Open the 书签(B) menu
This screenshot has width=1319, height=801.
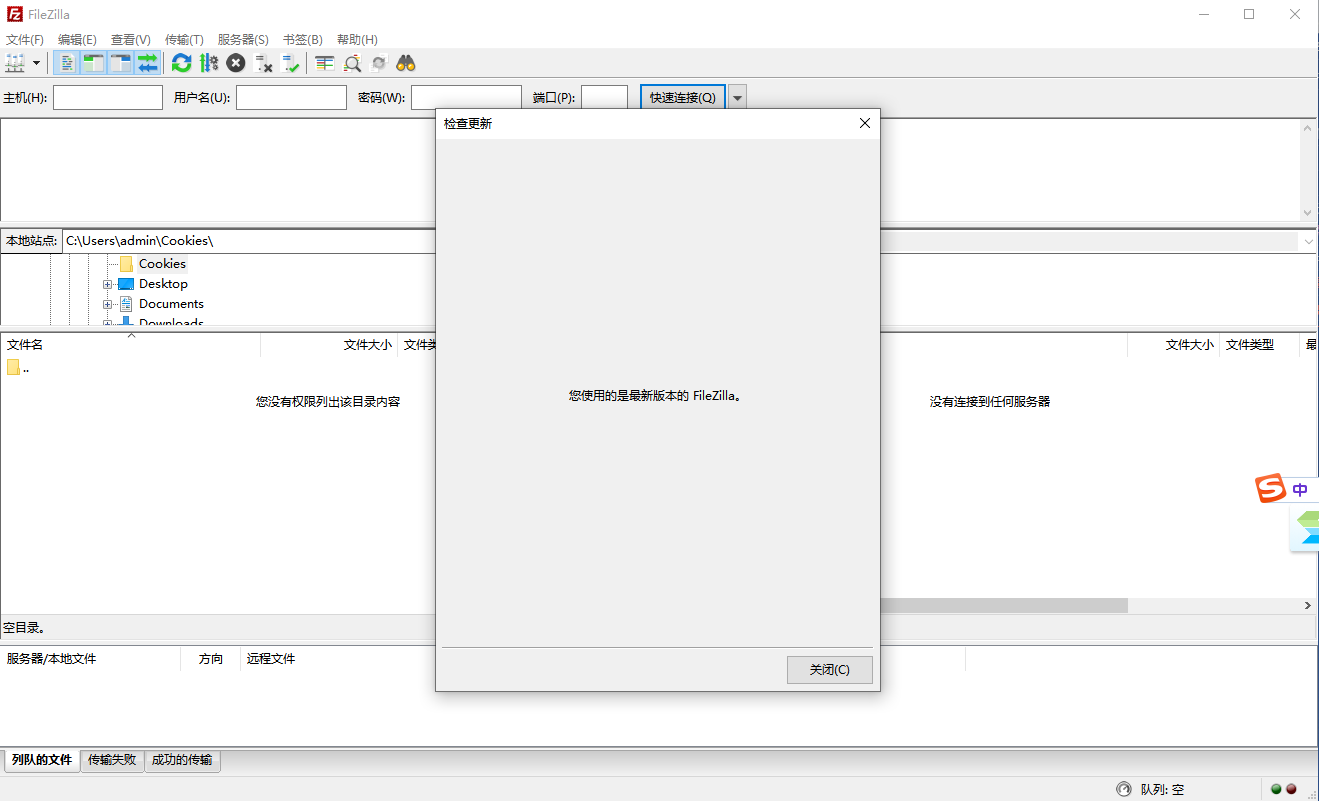click(303, 39)
